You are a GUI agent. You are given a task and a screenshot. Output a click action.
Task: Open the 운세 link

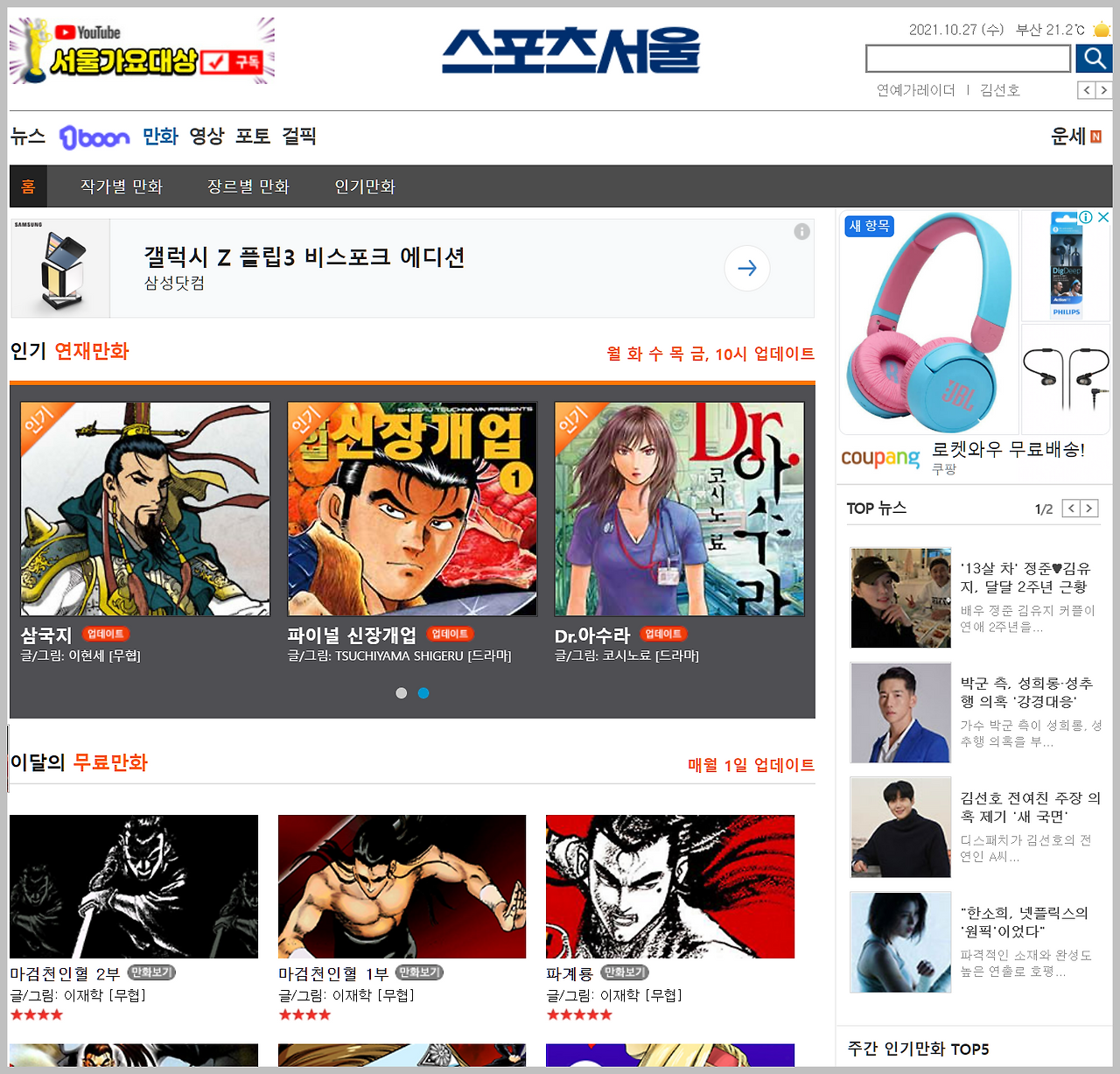coord(1068,136)
